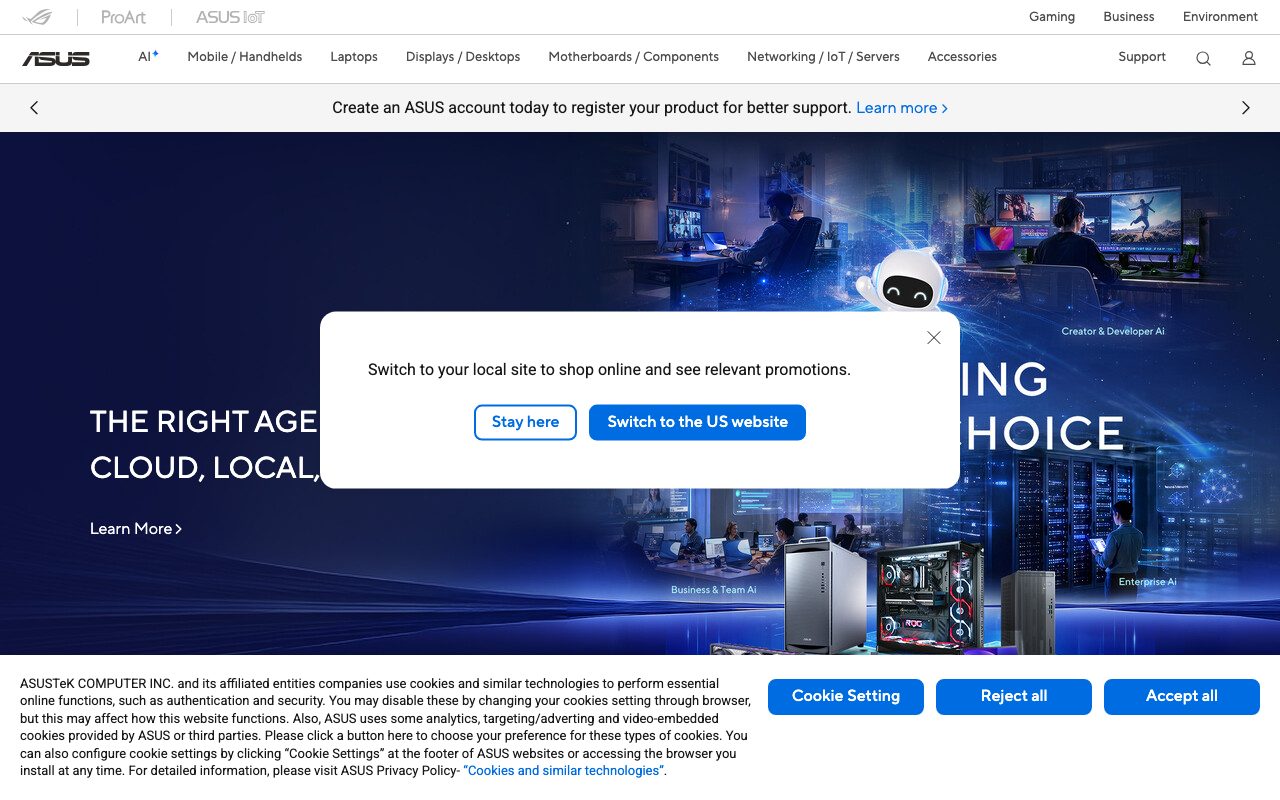Open the Environment link
Viewport: 1280px width, 800px height.
[1220, 17]
